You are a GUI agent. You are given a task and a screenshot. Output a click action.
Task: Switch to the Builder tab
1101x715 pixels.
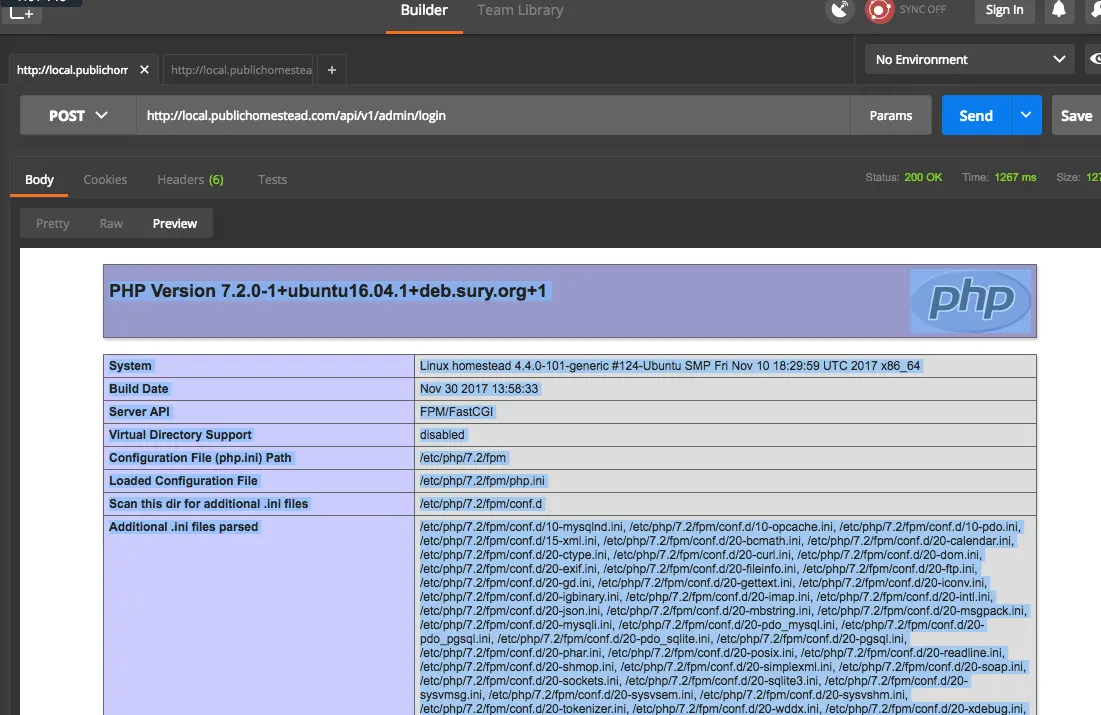pyautogui.click(x=424, y=11)
